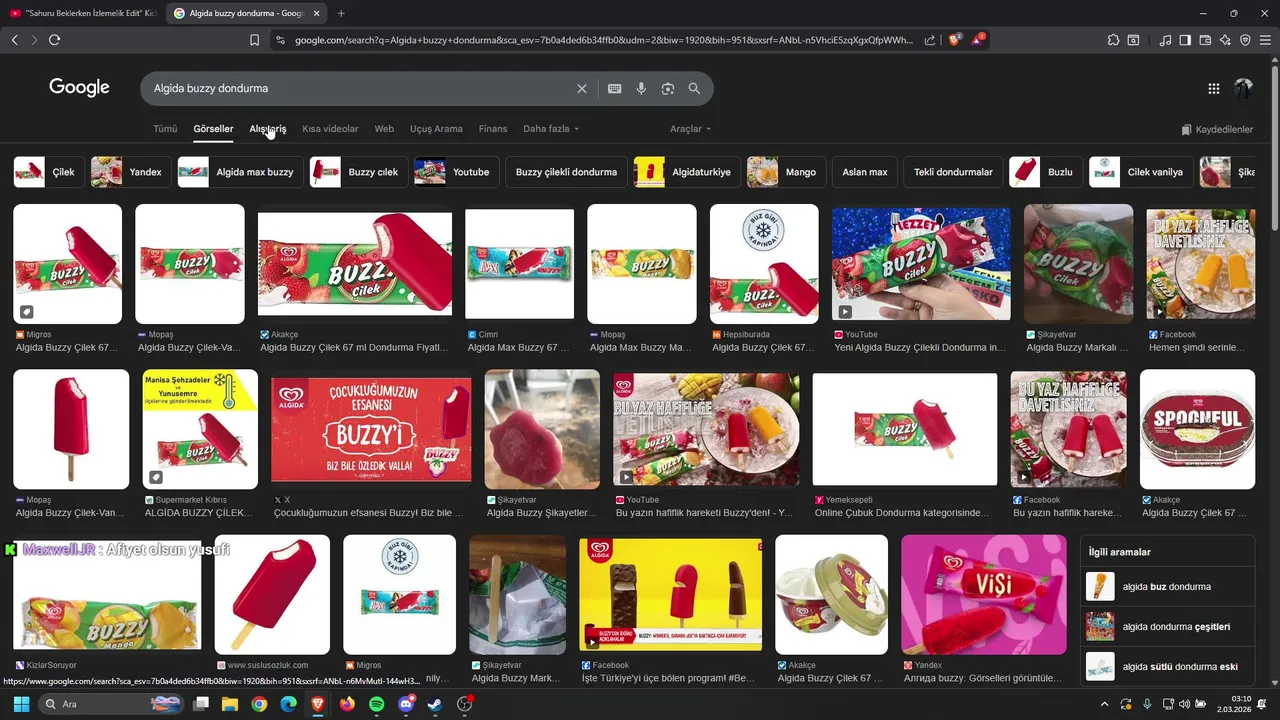Click the Windows Start button

(21, 704)
